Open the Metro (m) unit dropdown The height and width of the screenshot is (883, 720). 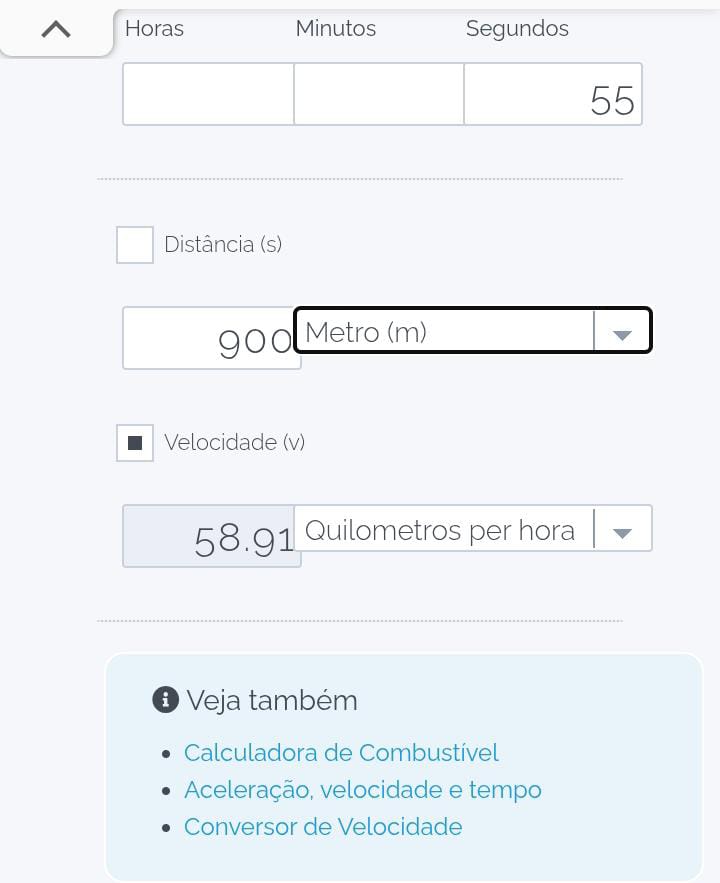tap(445, 331)
